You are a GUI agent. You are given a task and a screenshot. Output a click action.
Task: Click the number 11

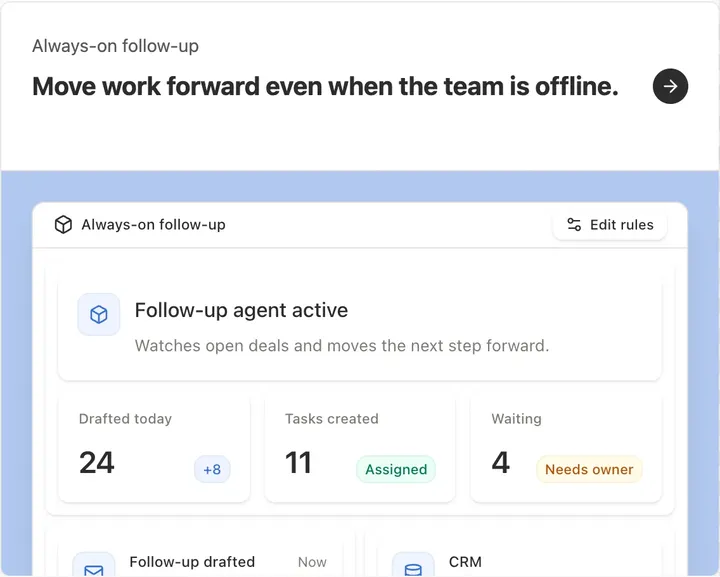point(298,462)
